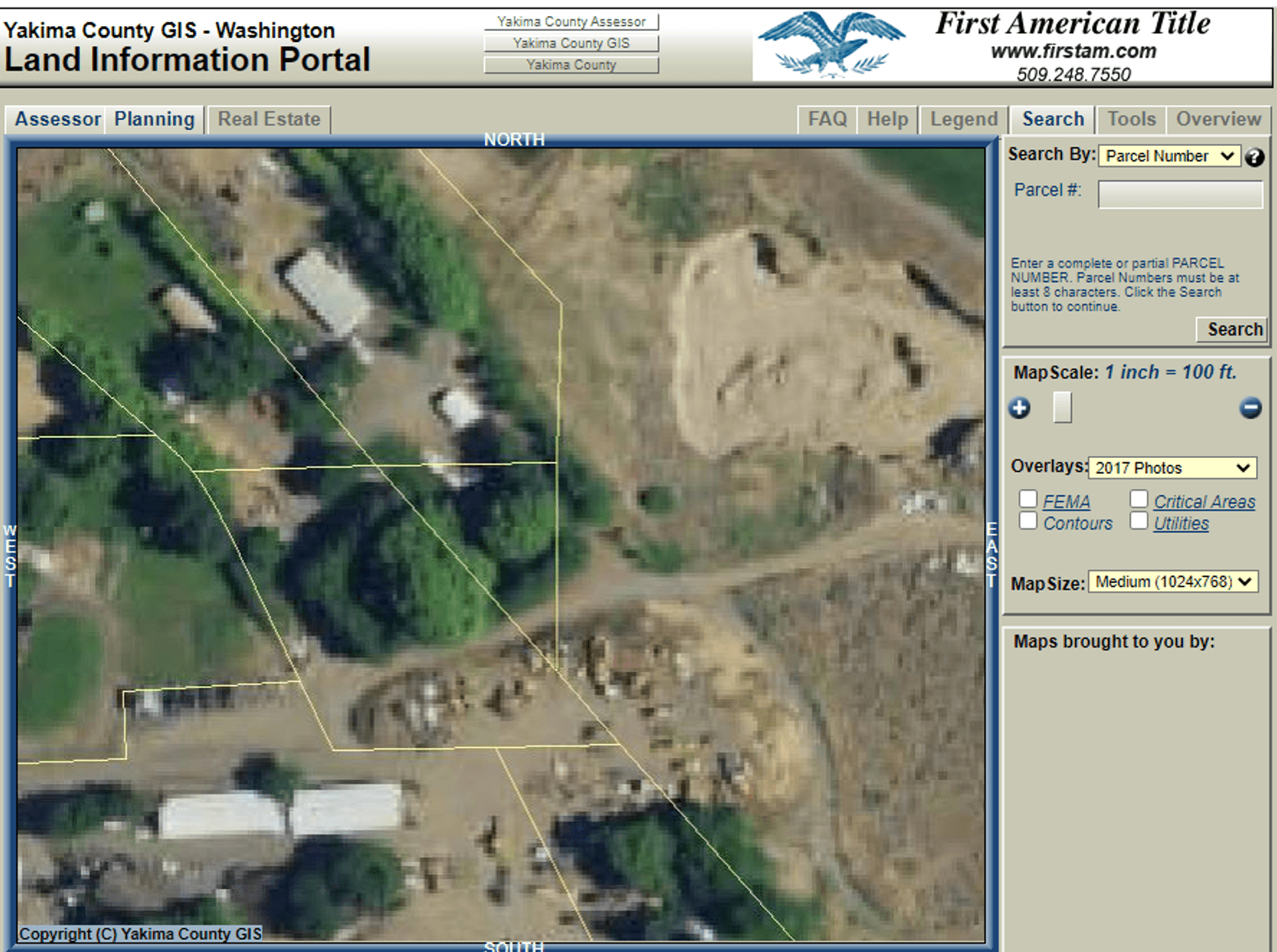This screenshot has width=1277, height=952.
Task: Check the Utilities overlay
Action: coord(1139,520)
